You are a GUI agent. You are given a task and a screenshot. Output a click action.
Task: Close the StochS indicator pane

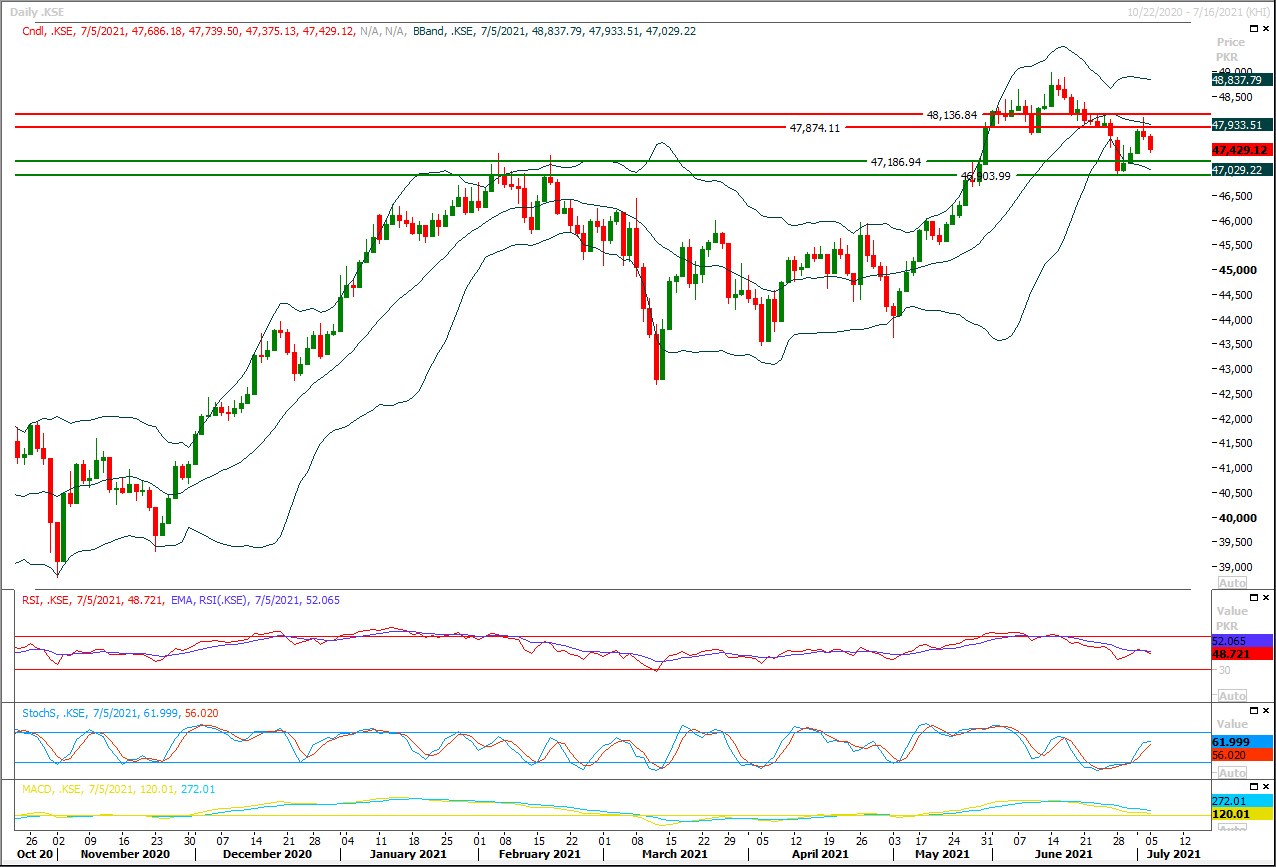(x=1265, y=712)
